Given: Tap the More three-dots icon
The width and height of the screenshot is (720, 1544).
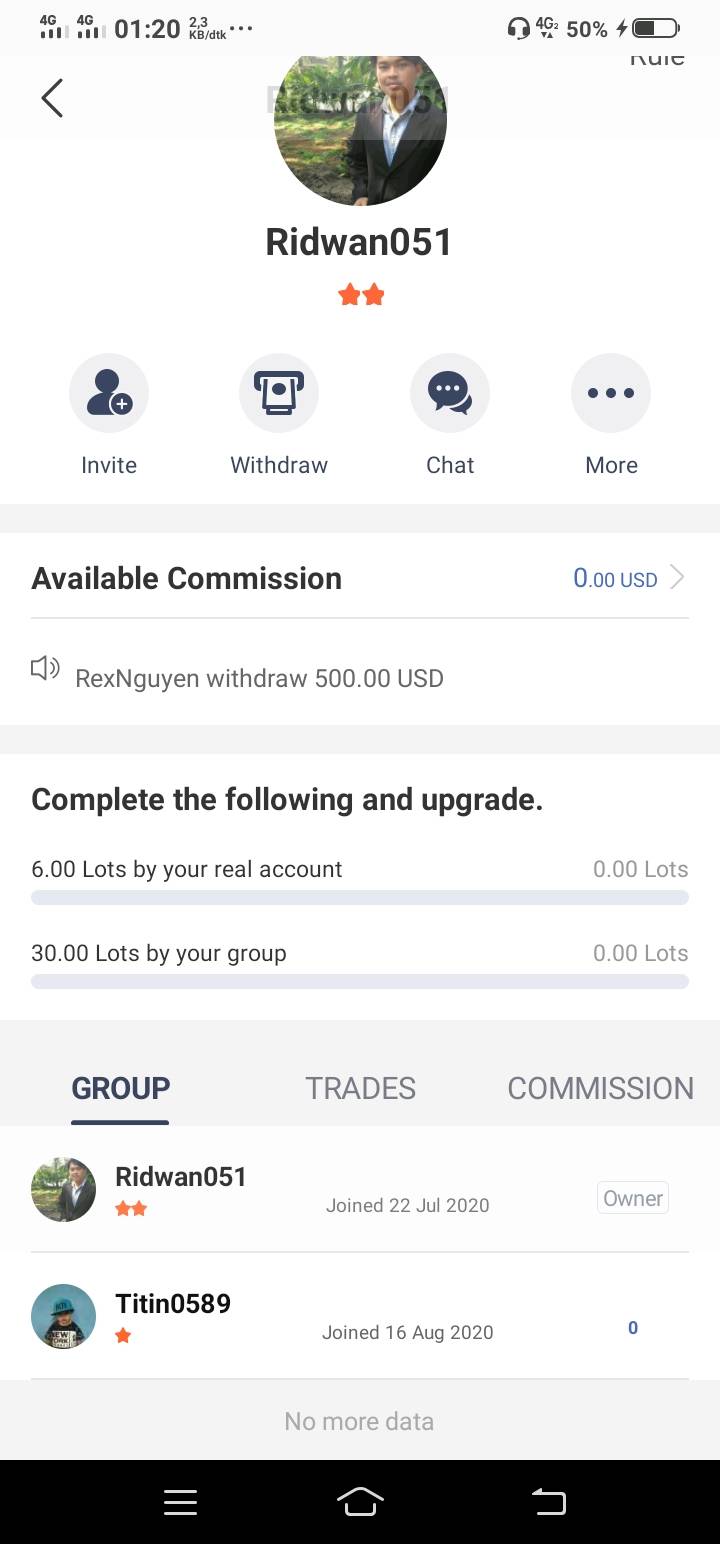Looking at the screenshot, I should (x=611, y=393).
